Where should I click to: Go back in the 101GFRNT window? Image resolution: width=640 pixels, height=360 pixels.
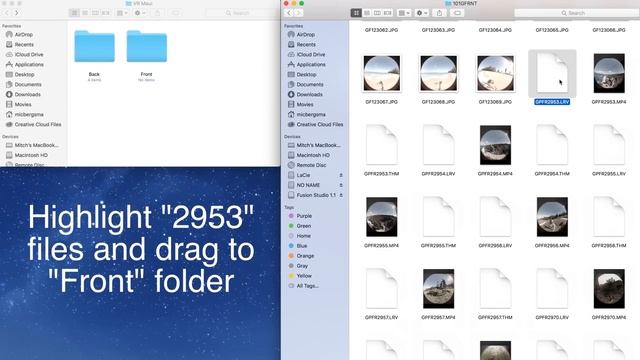point(289,13)
